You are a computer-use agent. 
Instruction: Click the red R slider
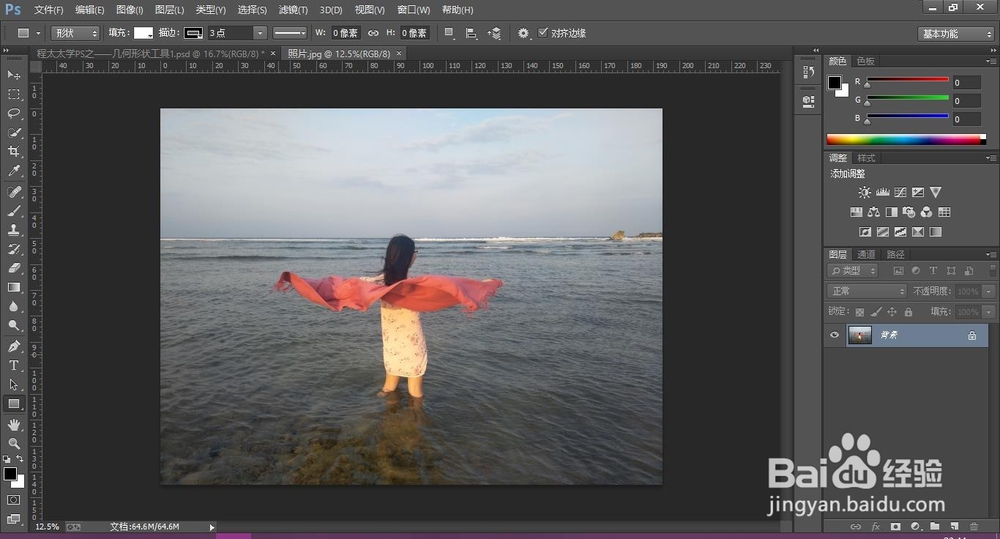coord(907,81)
